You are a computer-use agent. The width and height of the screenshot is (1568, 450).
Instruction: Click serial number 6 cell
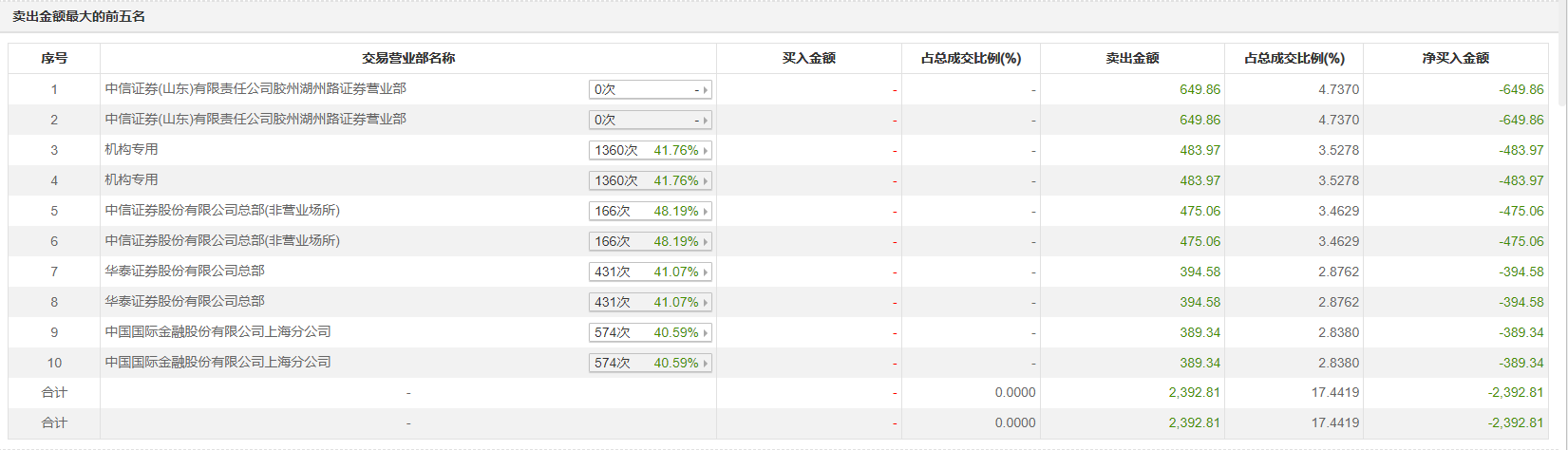tap(54, 241)
